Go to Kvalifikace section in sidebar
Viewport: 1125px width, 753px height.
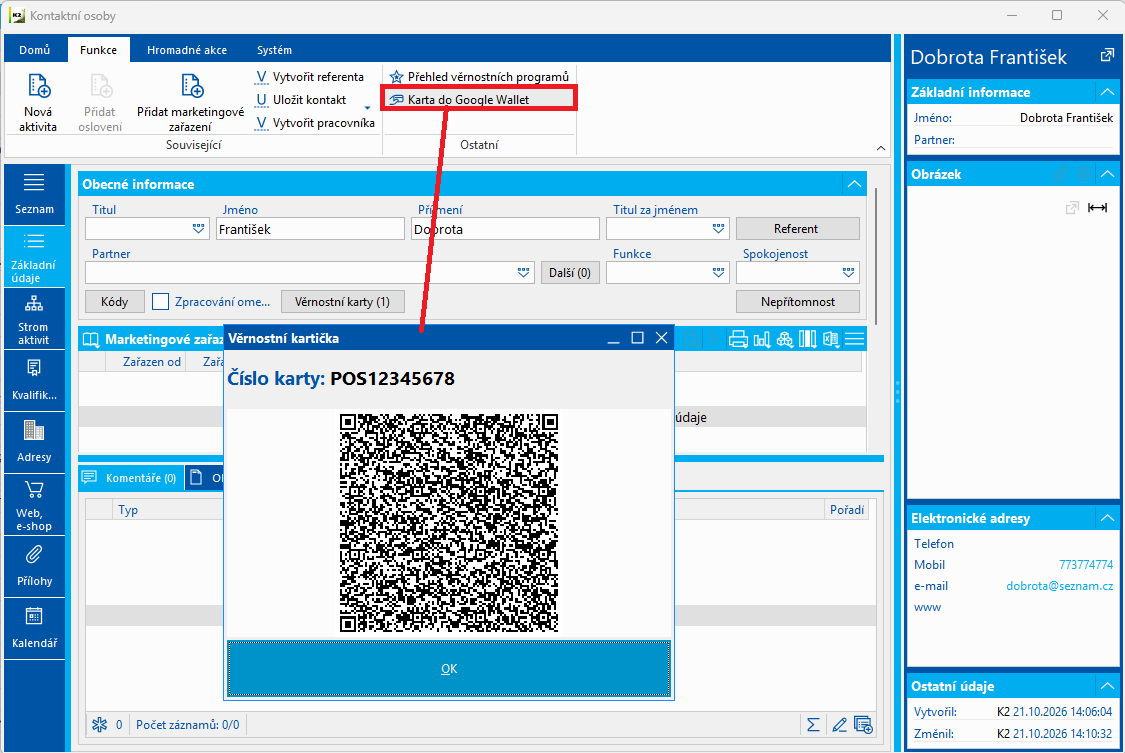coord(34,381)
